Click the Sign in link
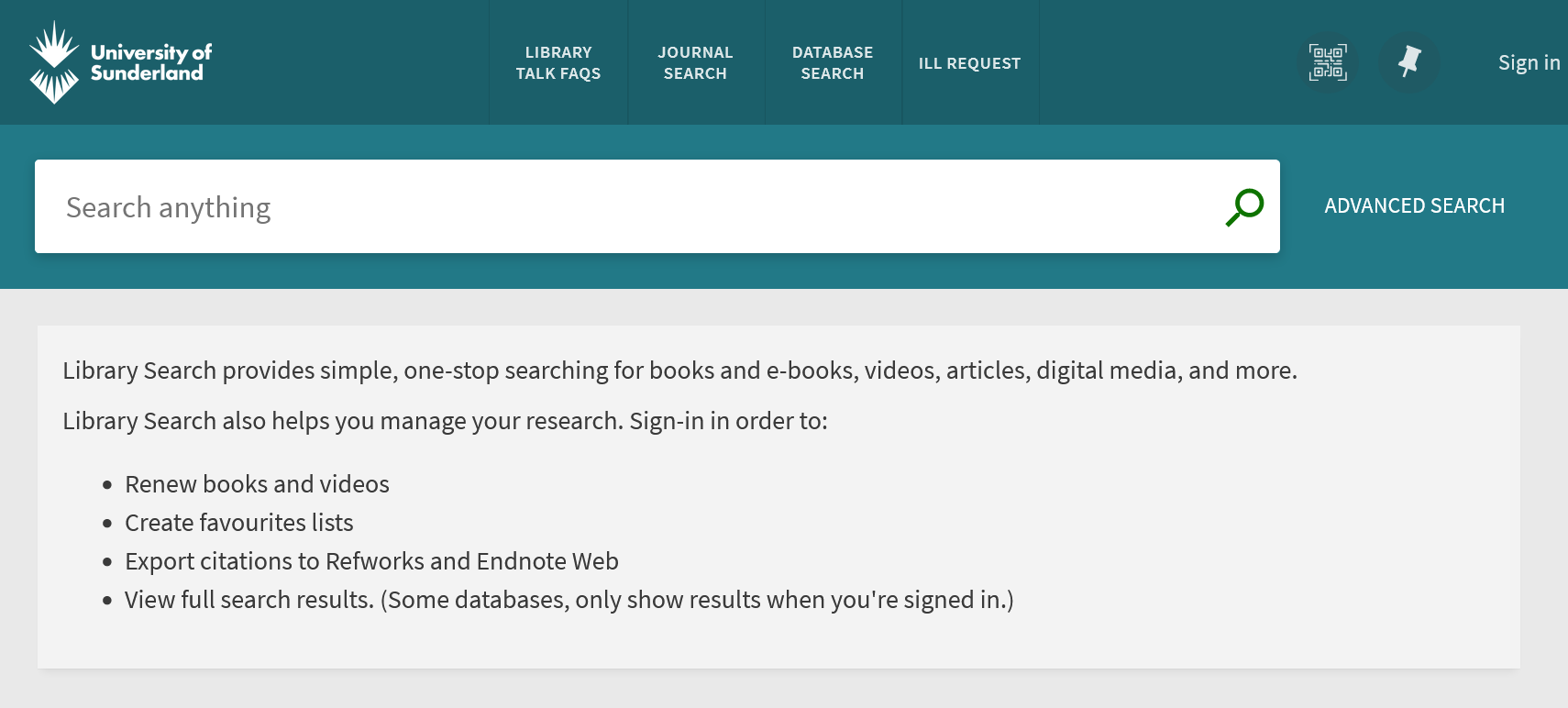 [1529, 62]
